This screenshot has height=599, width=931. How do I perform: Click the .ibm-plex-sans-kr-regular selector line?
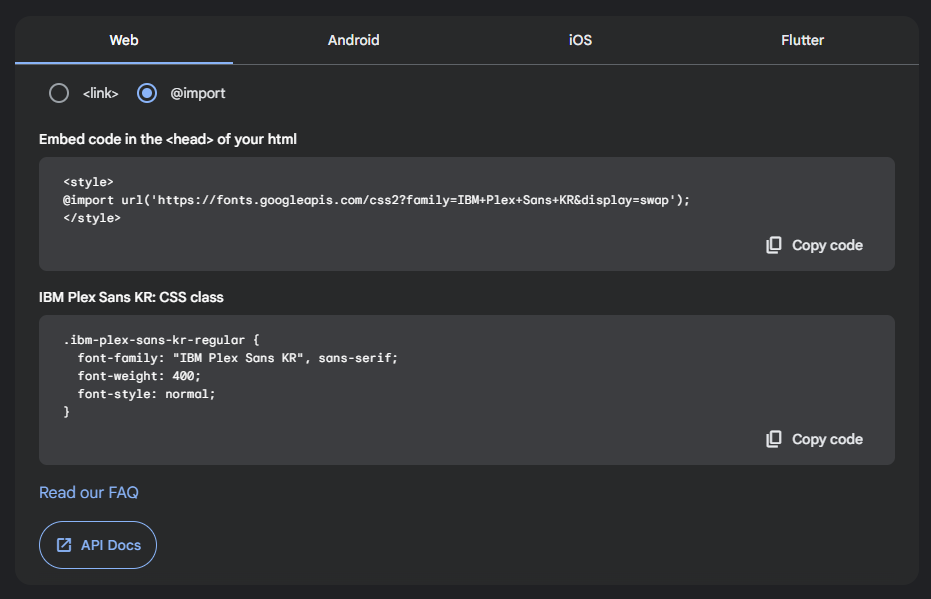tap(162, 340)
